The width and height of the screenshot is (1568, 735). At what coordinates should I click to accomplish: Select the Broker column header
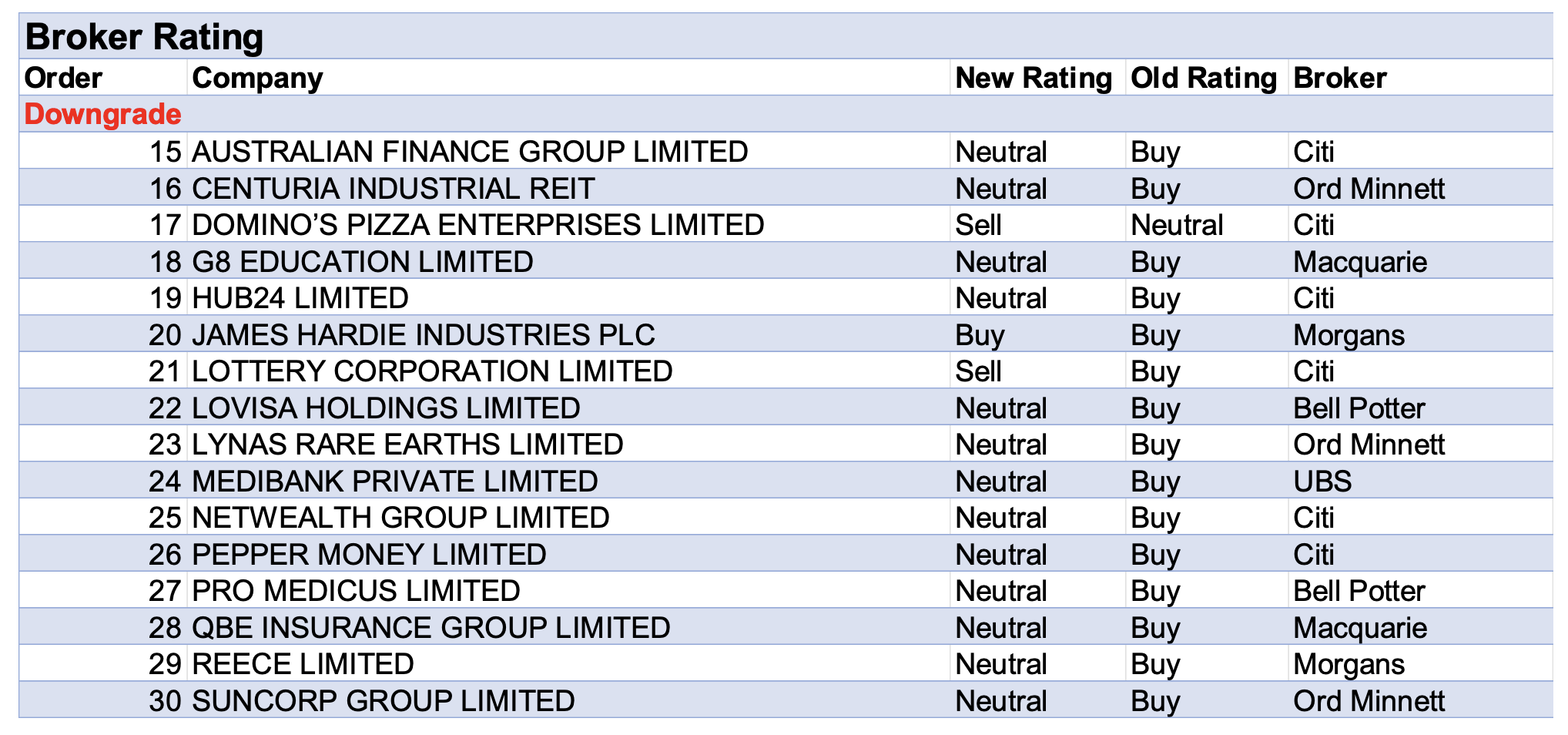(x=1340, y=78)
